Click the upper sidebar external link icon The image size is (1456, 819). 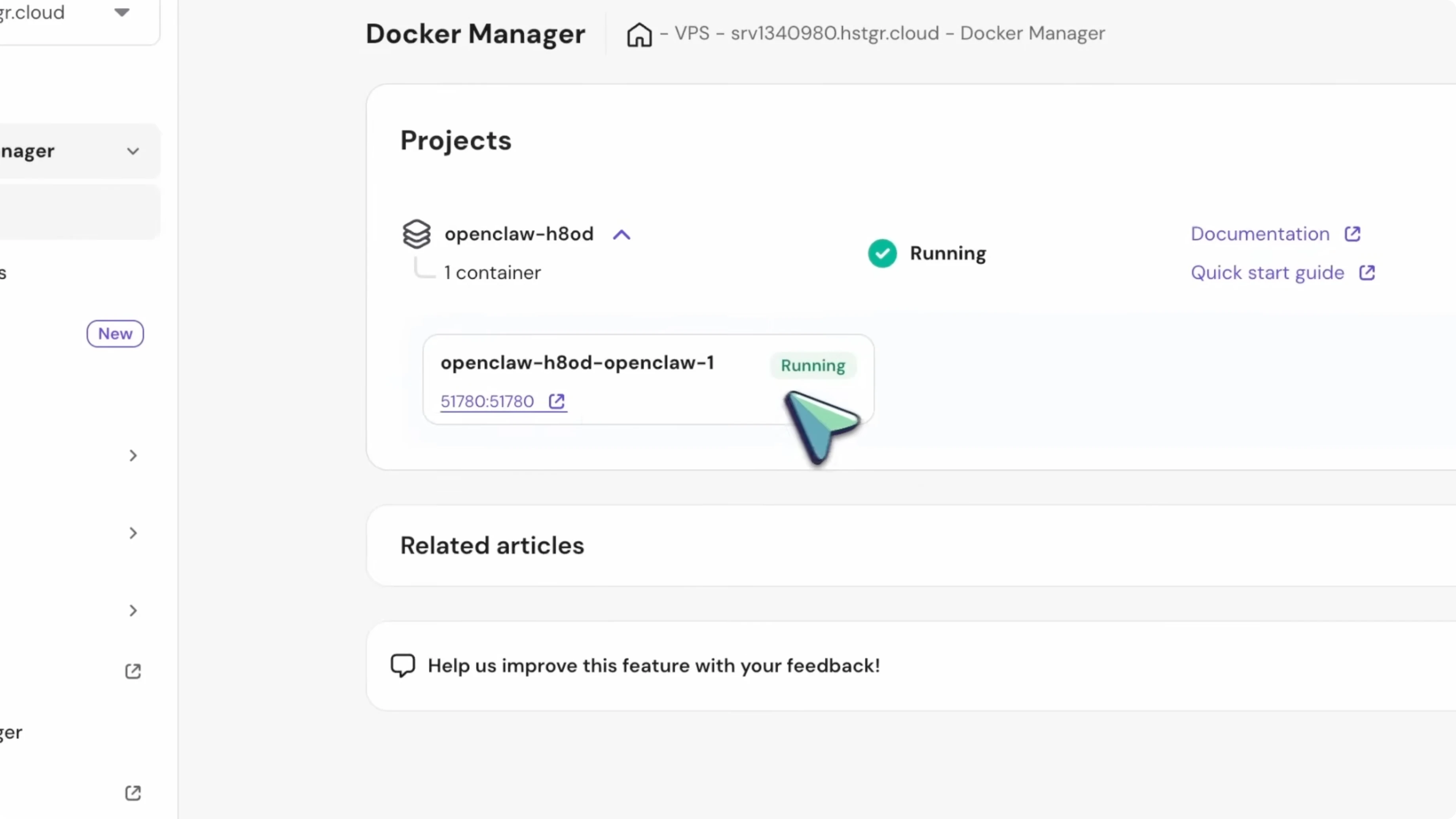[133, 671]
